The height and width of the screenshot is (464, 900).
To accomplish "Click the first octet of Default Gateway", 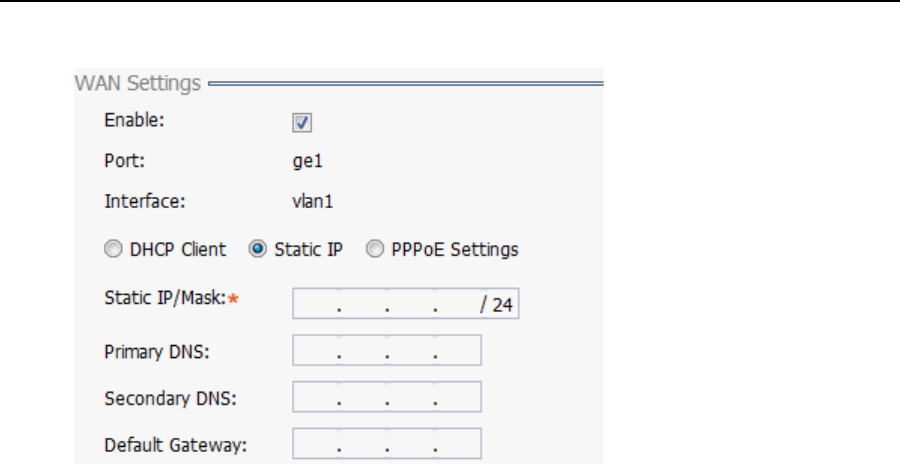I will point(316,444).
